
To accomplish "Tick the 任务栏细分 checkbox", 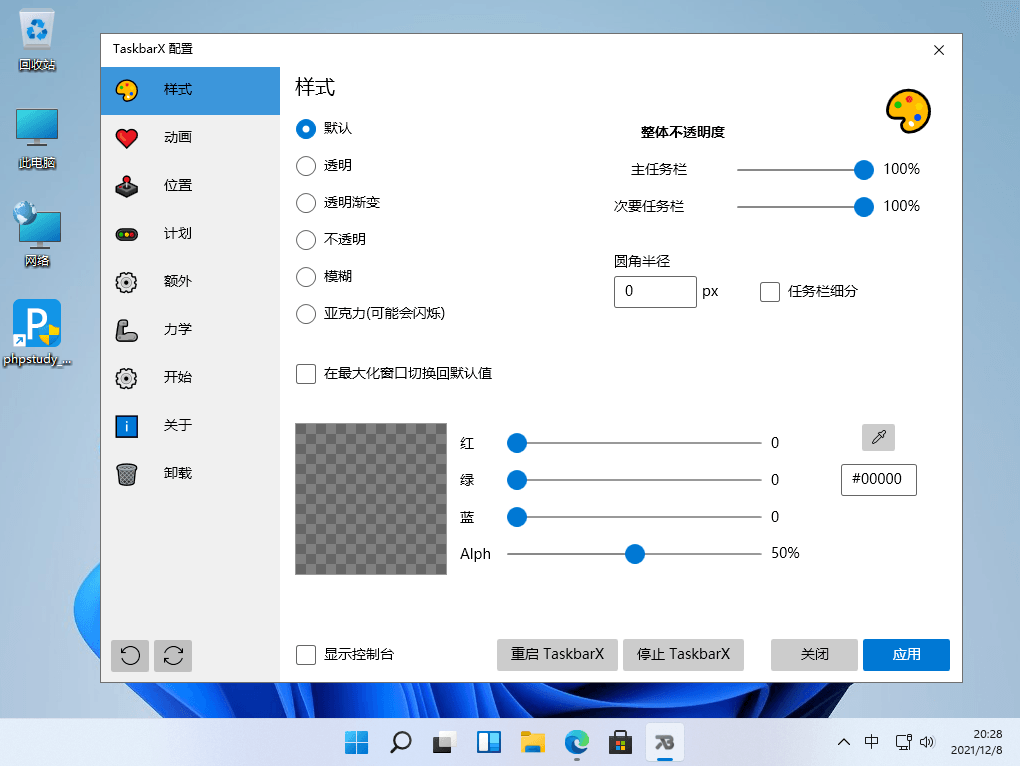I will pos(770,292).
